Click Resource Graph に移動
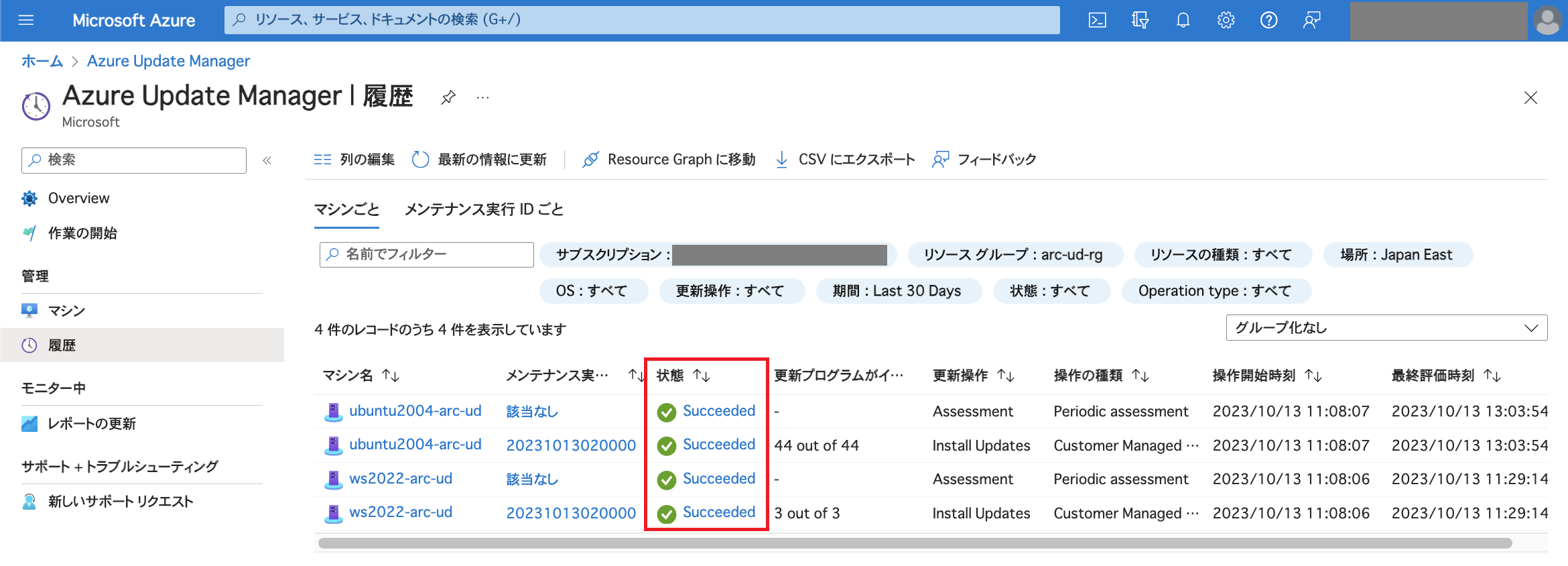 pos(669,160)
